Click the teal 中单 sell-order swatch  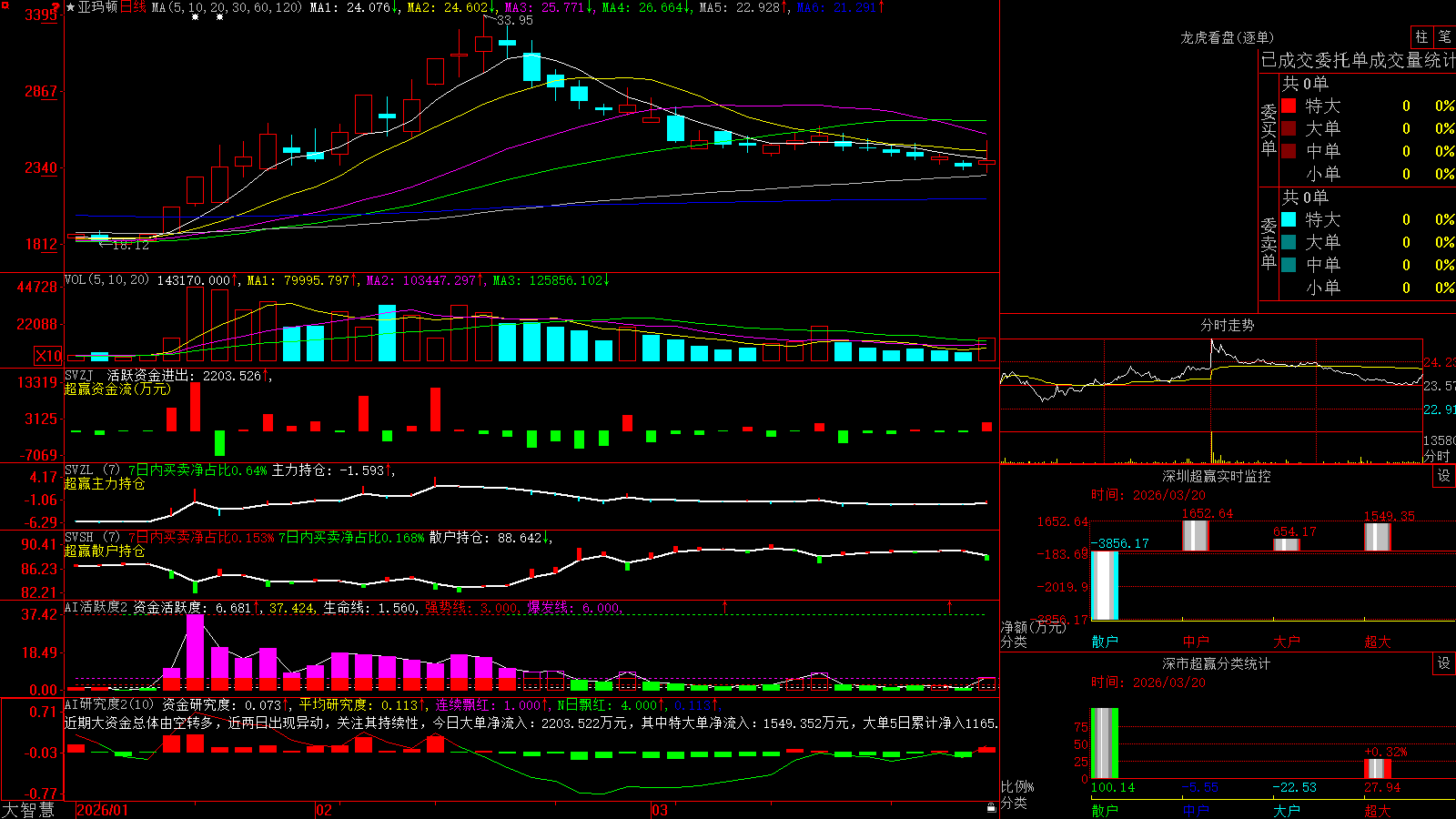1289,265
